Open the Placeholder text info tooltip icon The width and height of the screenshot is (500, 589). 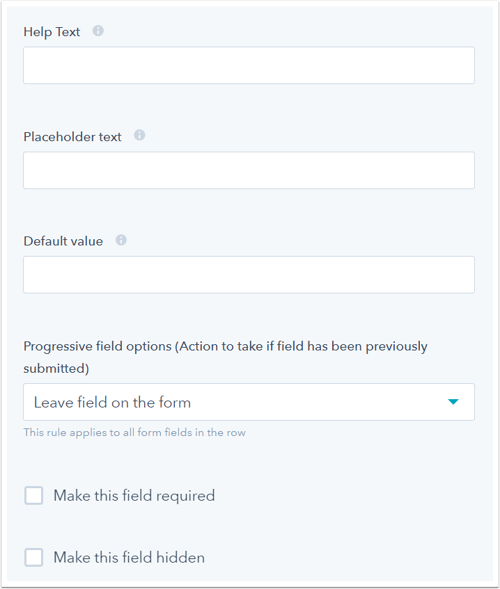(139, 135)
